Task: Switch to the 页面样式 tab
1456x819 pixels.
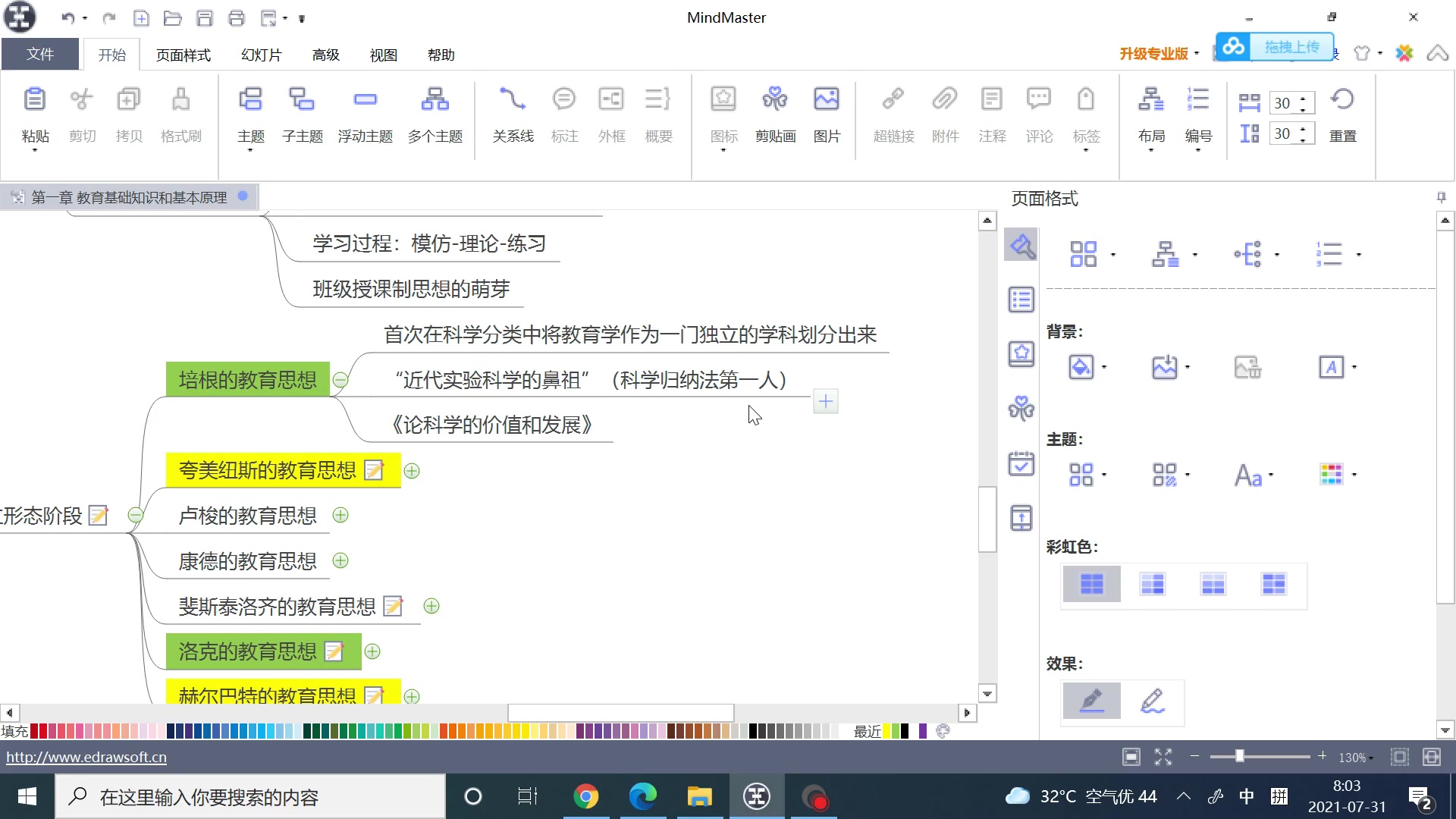Action: click(183, 55)
